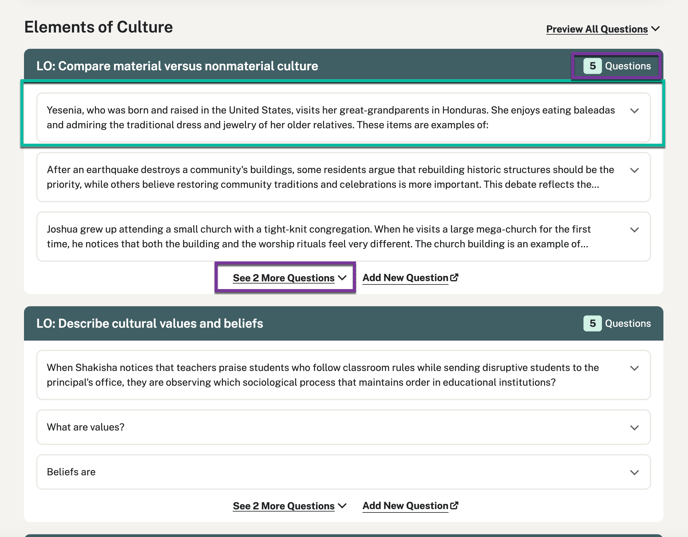Expand Joshua mega-church question chevron
Viewport: 688px width, 537px height.
pos(634,230)
